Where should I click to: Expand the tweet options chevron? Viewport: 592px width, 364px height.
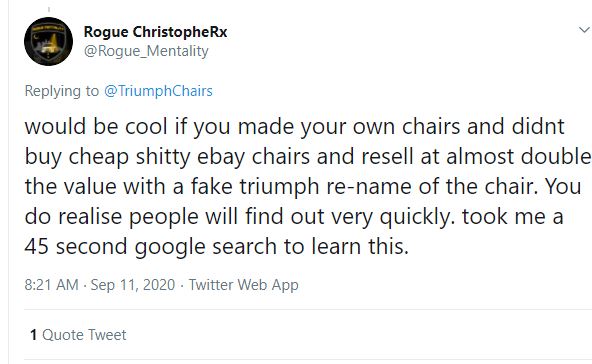(584, 30)
